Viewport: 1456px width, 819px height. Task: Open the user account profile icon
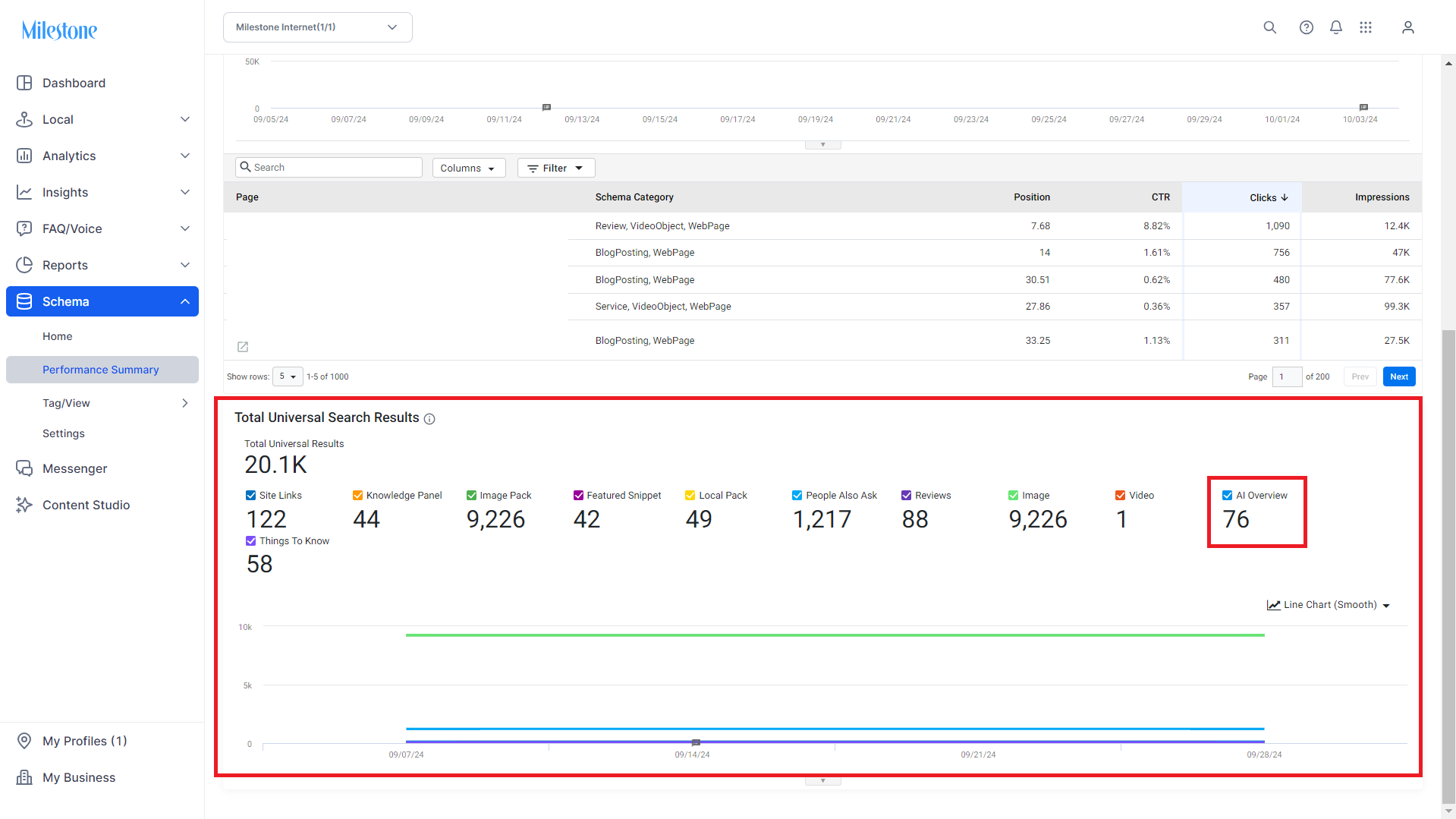pos(1407,27)
